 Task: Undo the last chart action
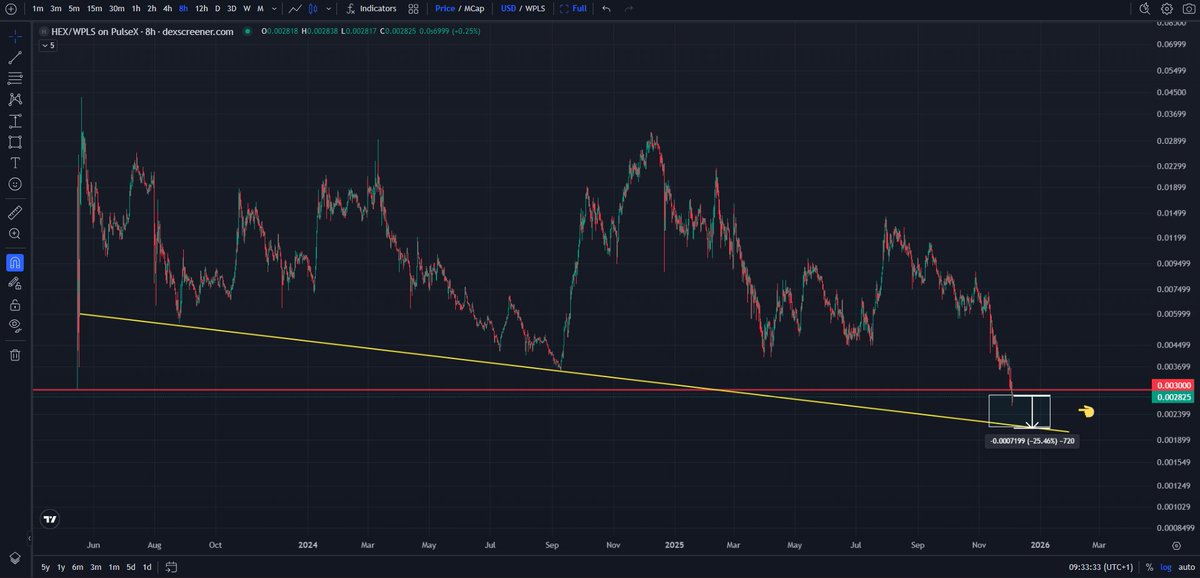(x=606, y=8)
